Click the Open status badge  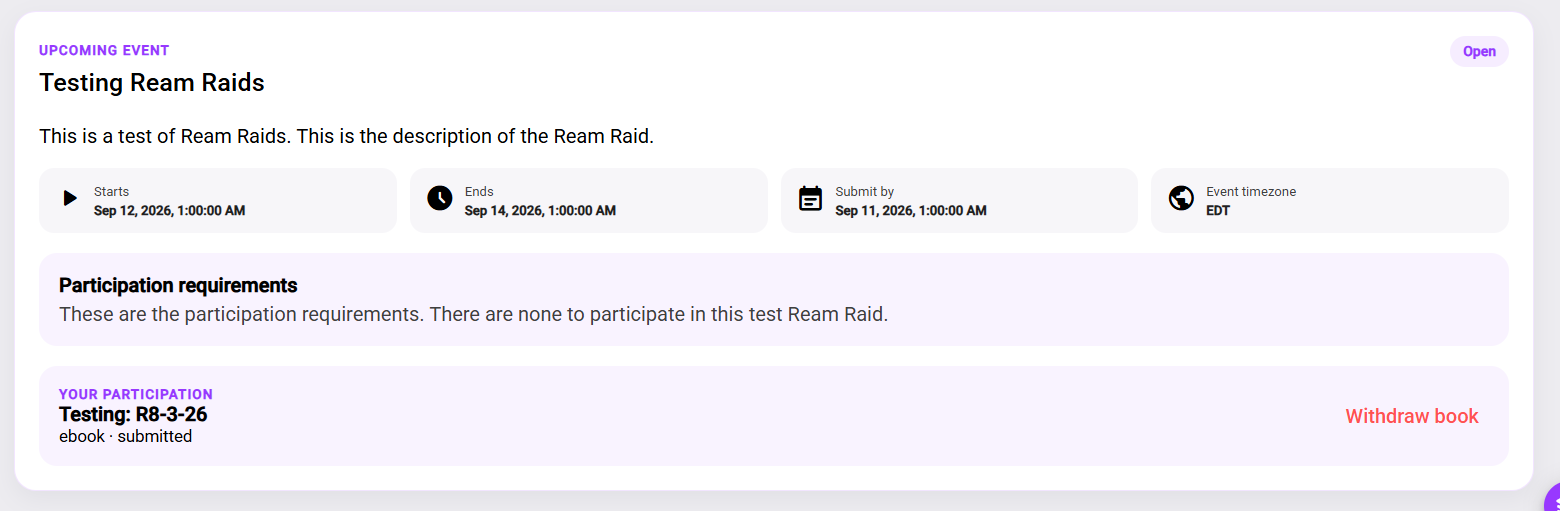click(1479, 52)
